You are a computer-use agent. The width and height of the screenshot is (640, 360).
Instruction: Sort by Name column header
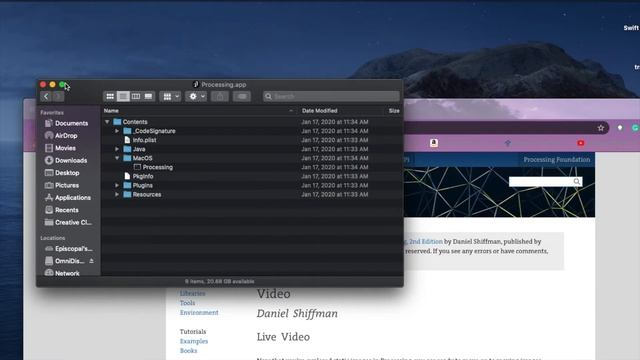click(x=199, y=111)
